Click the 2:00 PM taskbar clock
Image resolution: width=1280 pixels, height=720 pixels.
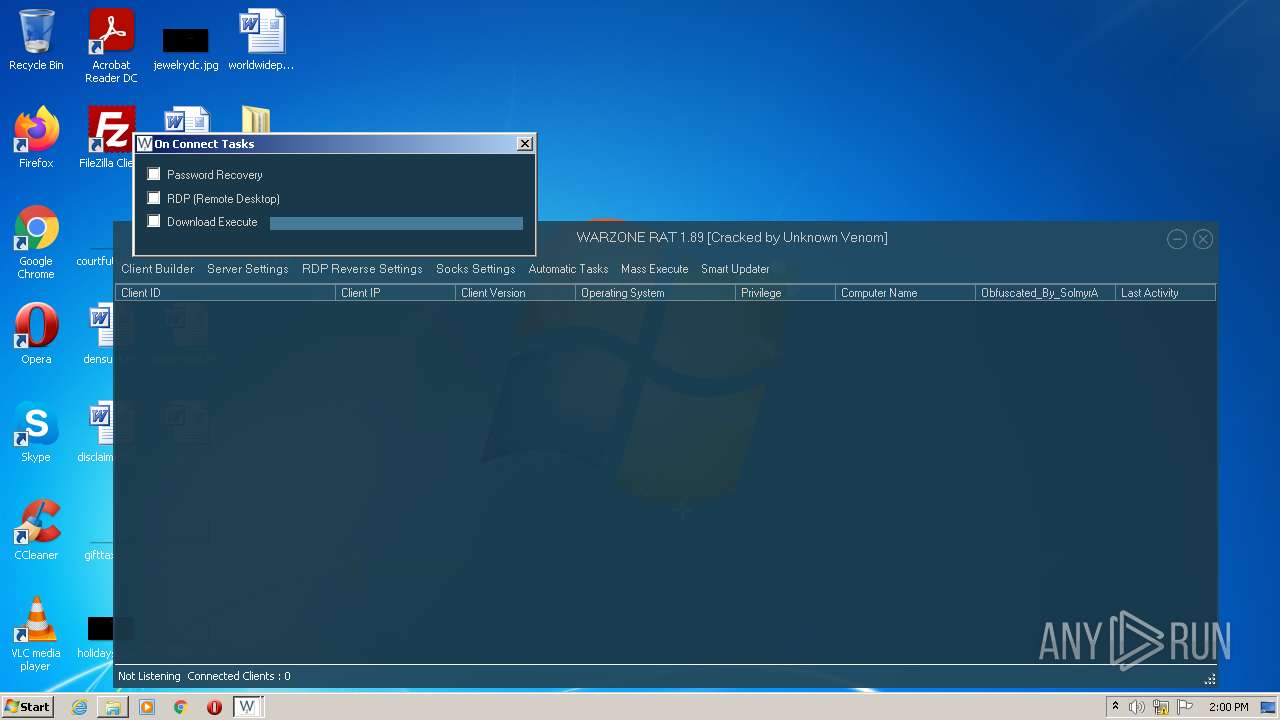coord(1228,707)
